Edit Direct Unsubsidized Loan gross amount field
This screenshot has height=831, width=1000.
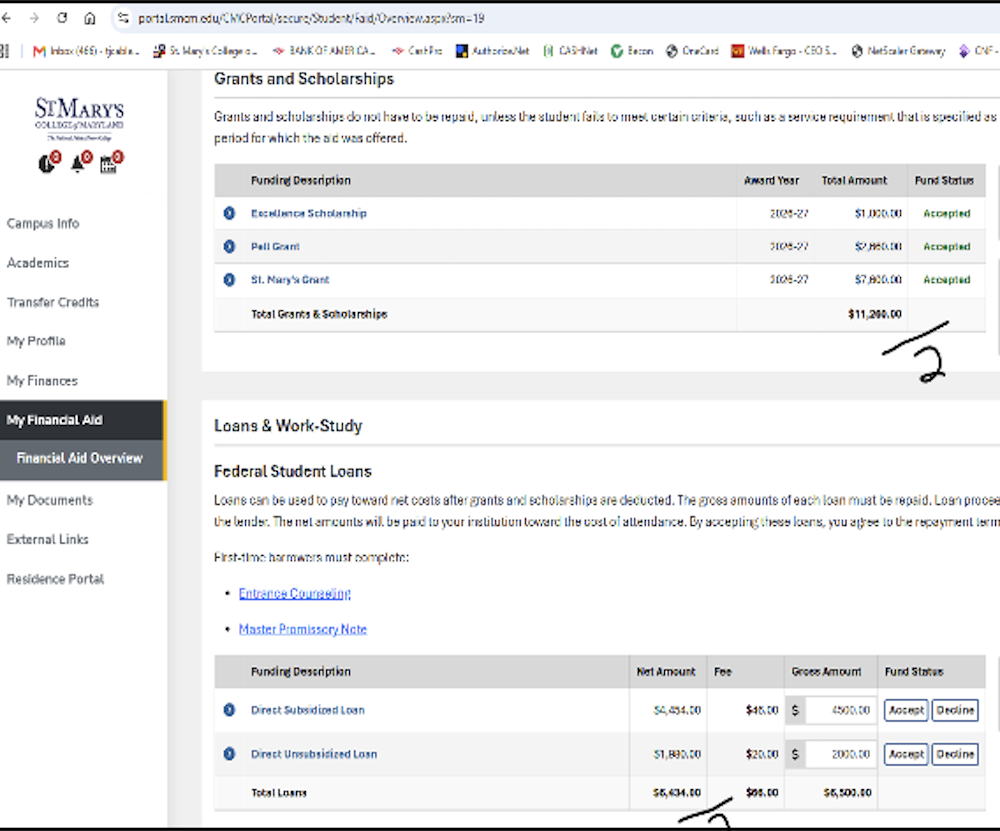(x=839, y=754)
